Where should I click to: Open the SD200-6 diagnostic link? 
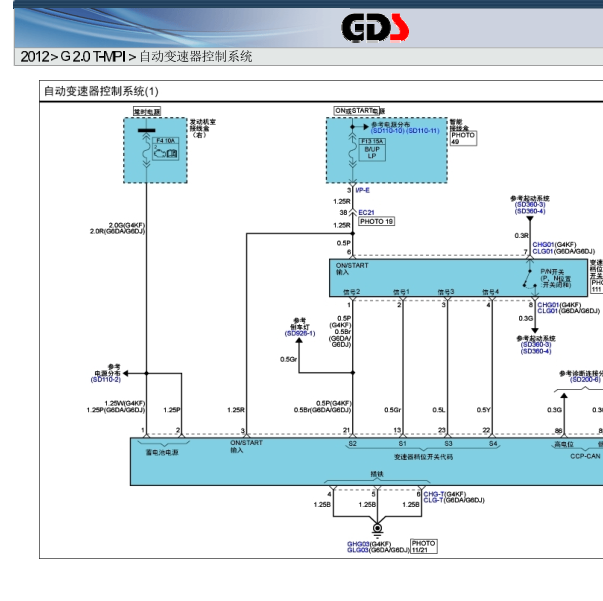[x=585, y=380]
